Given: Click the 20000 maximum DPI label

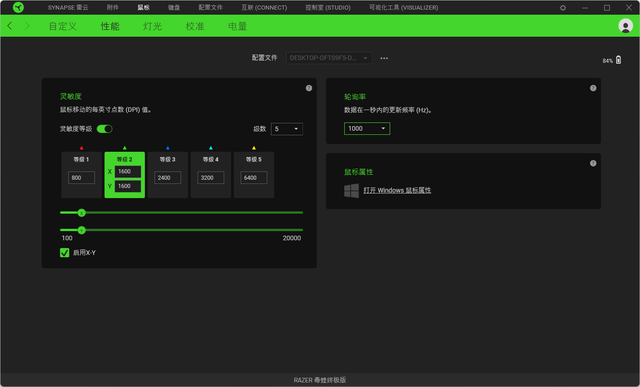Looking at the screenshot, I should point(292,238).
